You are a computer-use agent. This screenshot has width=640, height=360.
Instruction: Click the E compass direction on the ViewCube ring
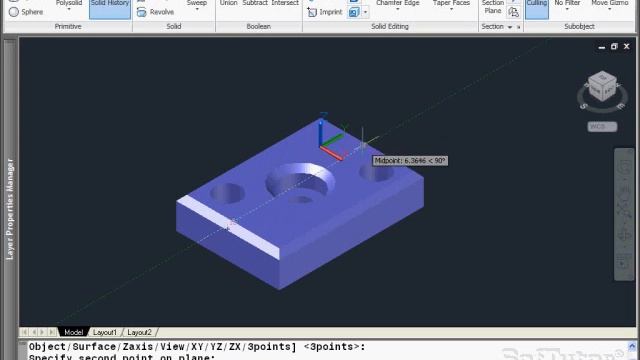pyautogui.click(x=620, y=106)
